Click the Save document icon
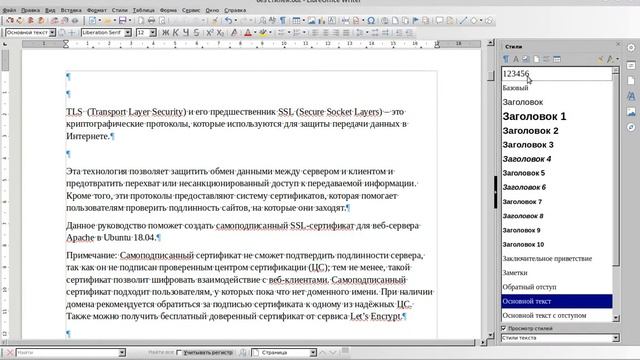The height and width of the screenshot is (360, 640). coord(122,20)
